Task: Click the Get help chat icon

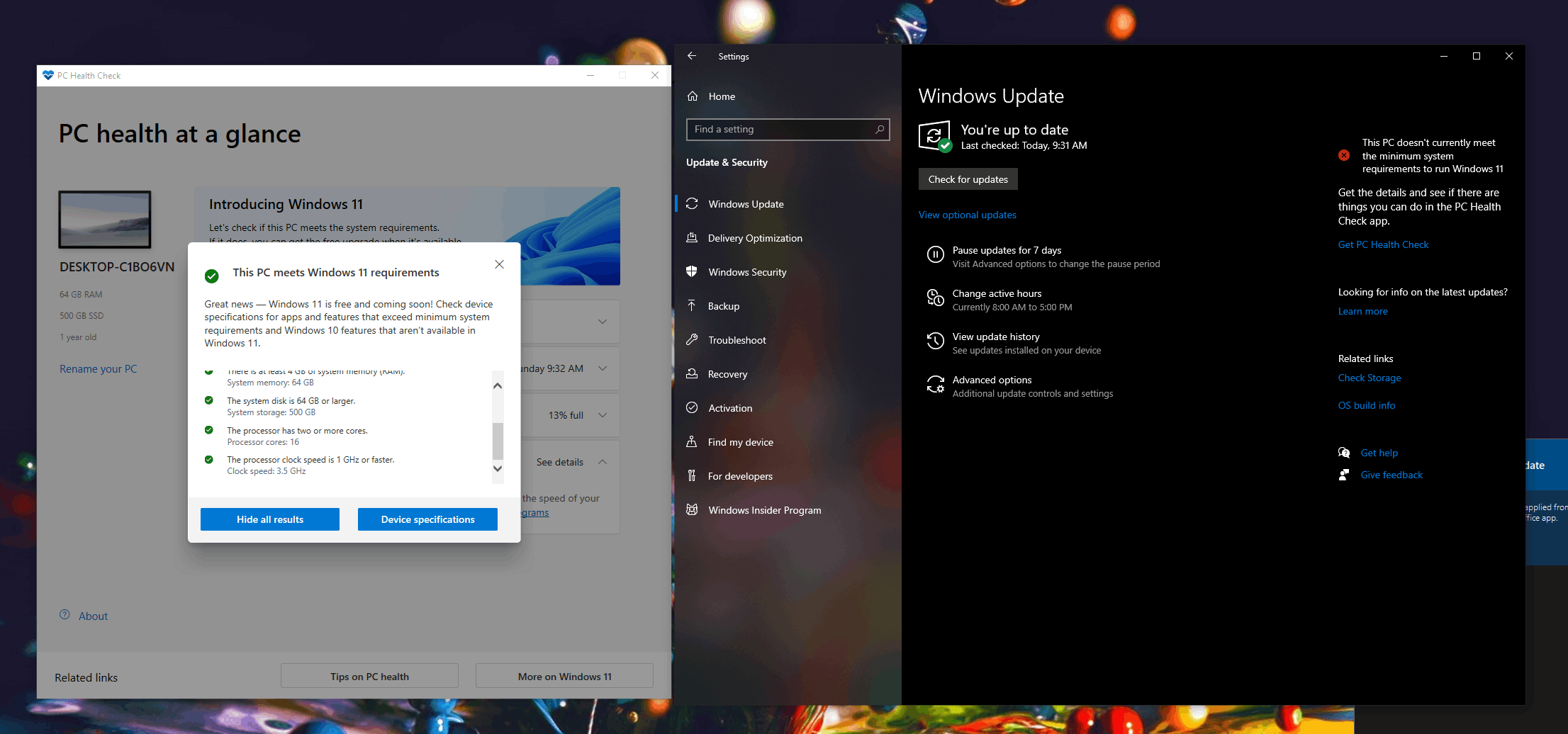Action: 1344,453
